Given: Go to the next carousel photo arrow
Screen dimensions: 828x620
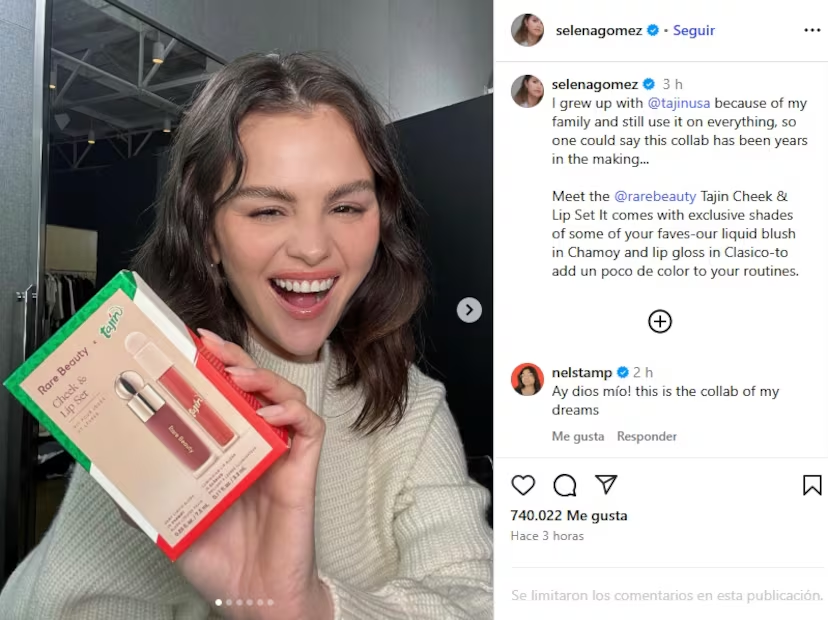Looking at the screenshot, I should [469, 310].
